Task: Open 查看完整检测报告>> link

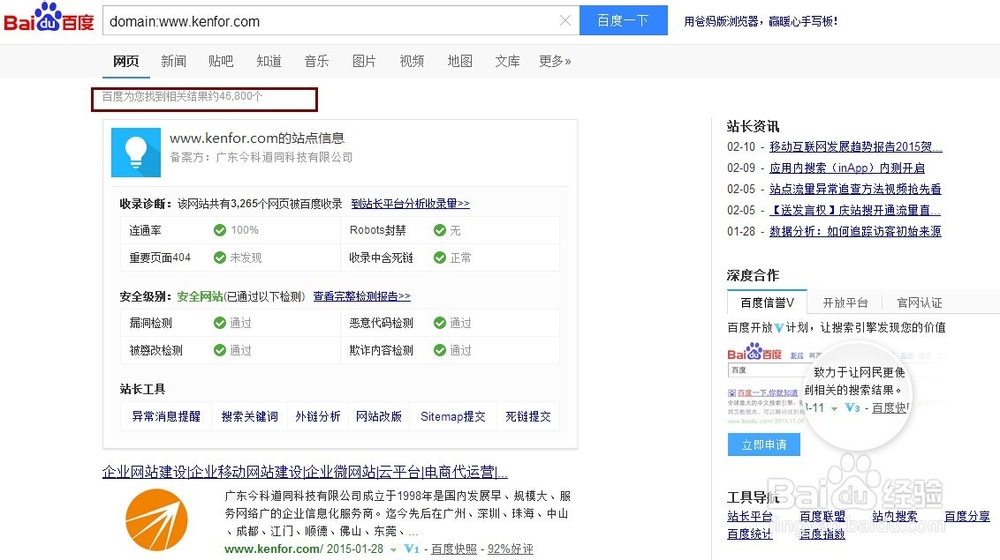Action: (362, 296)
